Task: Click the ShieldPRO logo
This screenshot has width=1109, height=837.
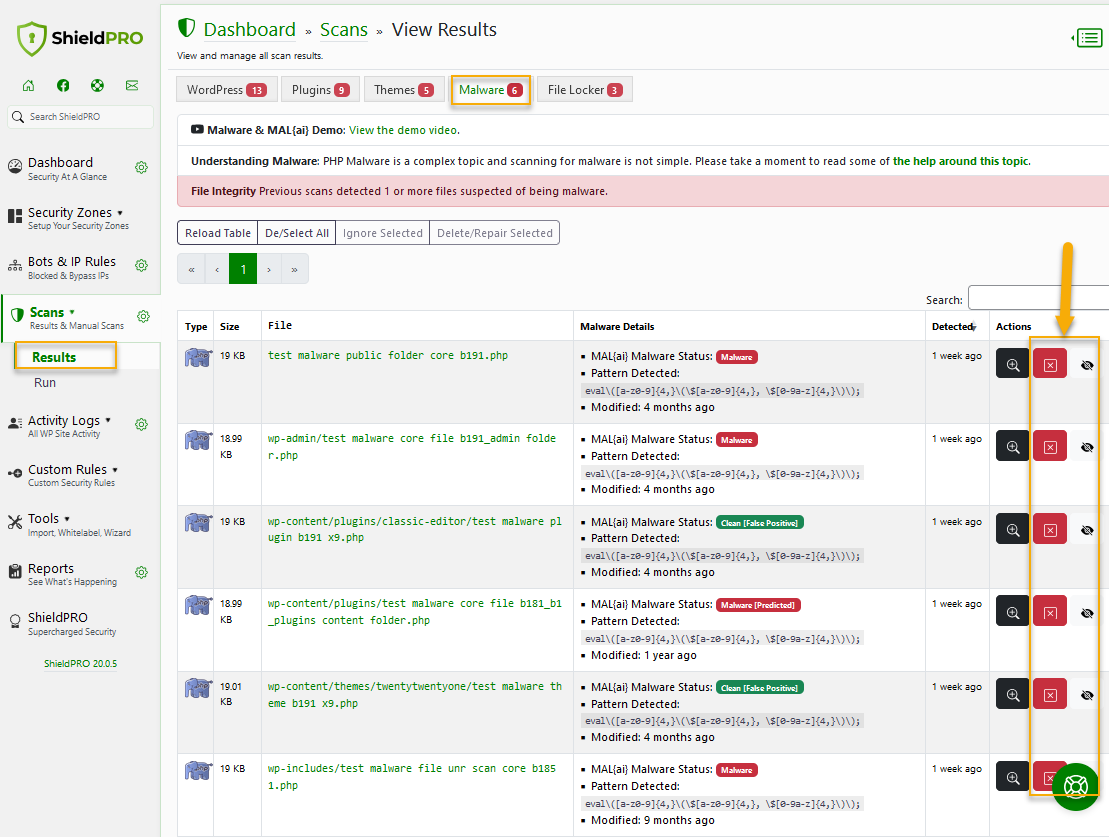Action: pyautogui.click(x=80, y=38)
